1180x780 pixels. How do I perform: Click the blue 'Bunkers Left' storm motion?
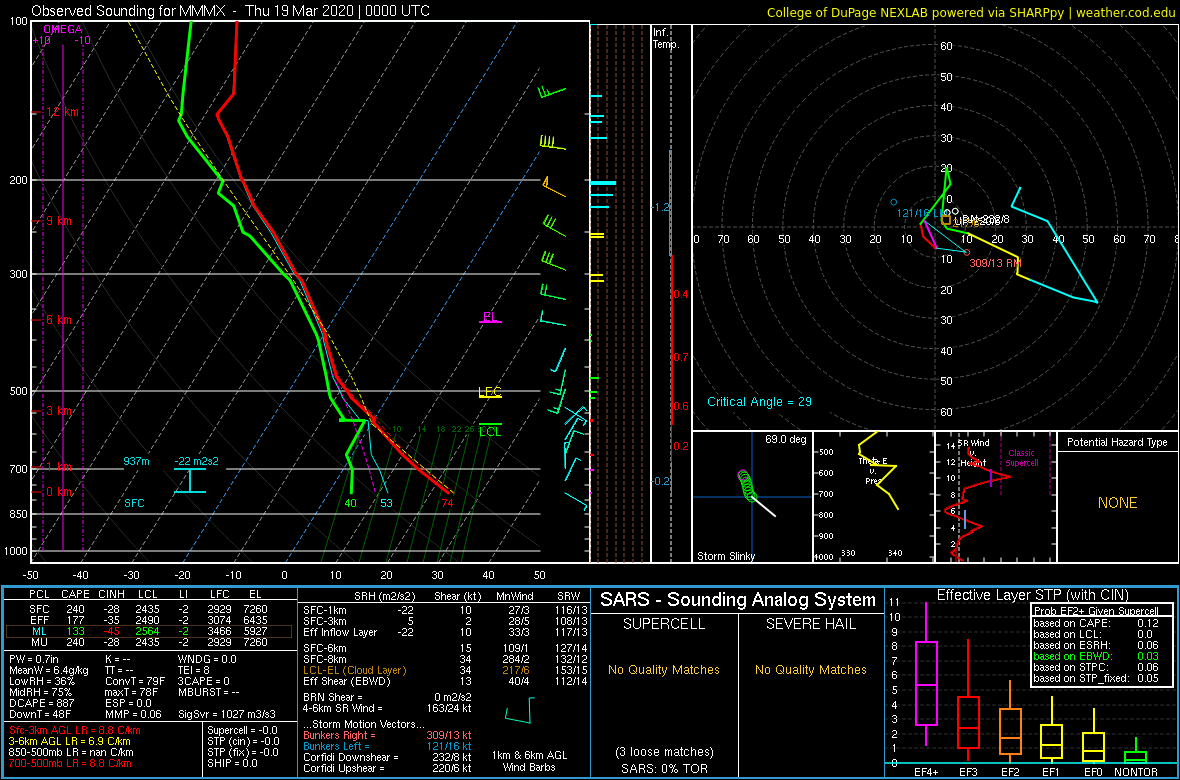coord(387,746)
